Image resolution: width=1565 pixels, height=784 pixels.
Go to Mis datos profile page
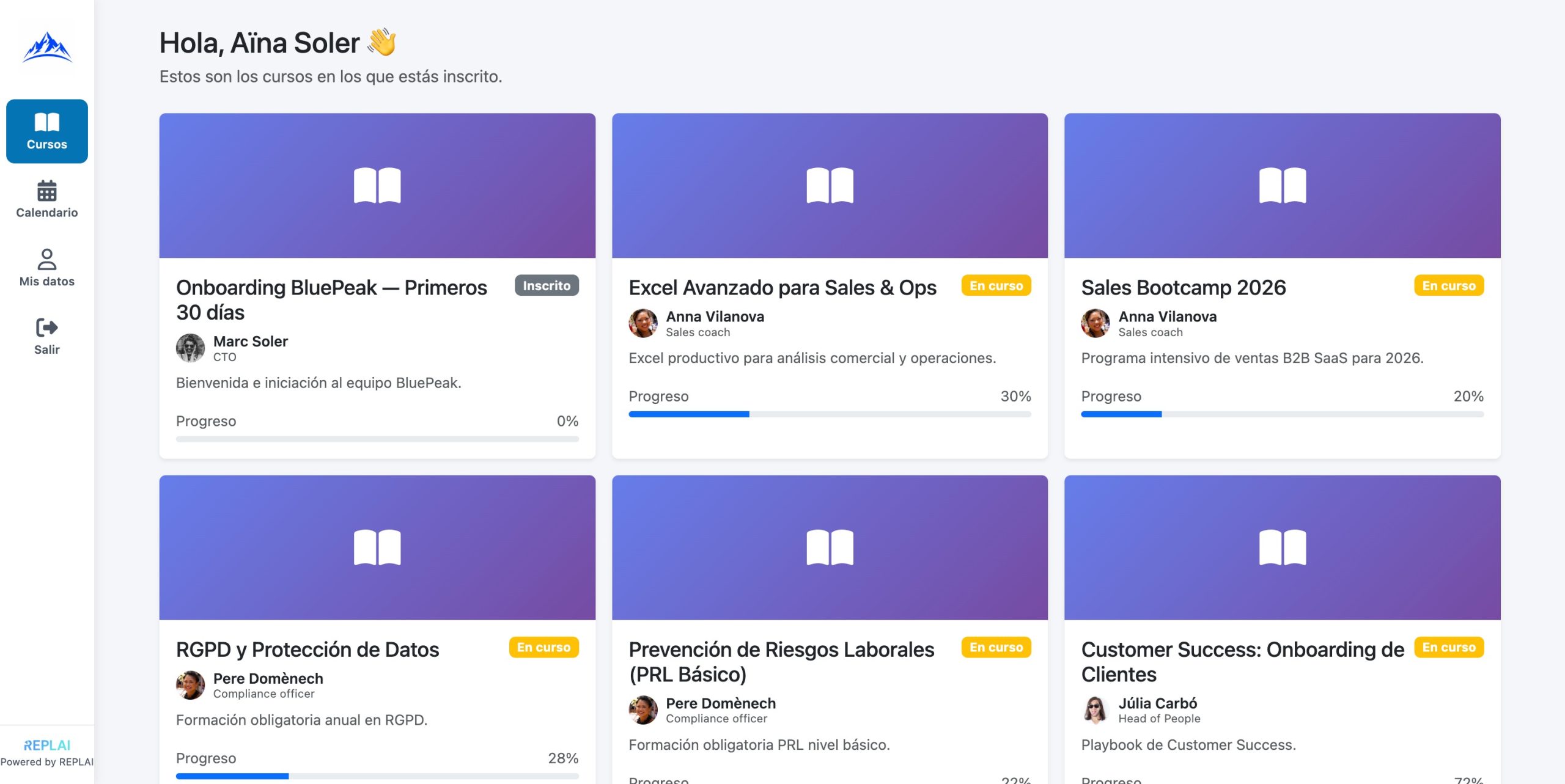click(x=47, y=268)
